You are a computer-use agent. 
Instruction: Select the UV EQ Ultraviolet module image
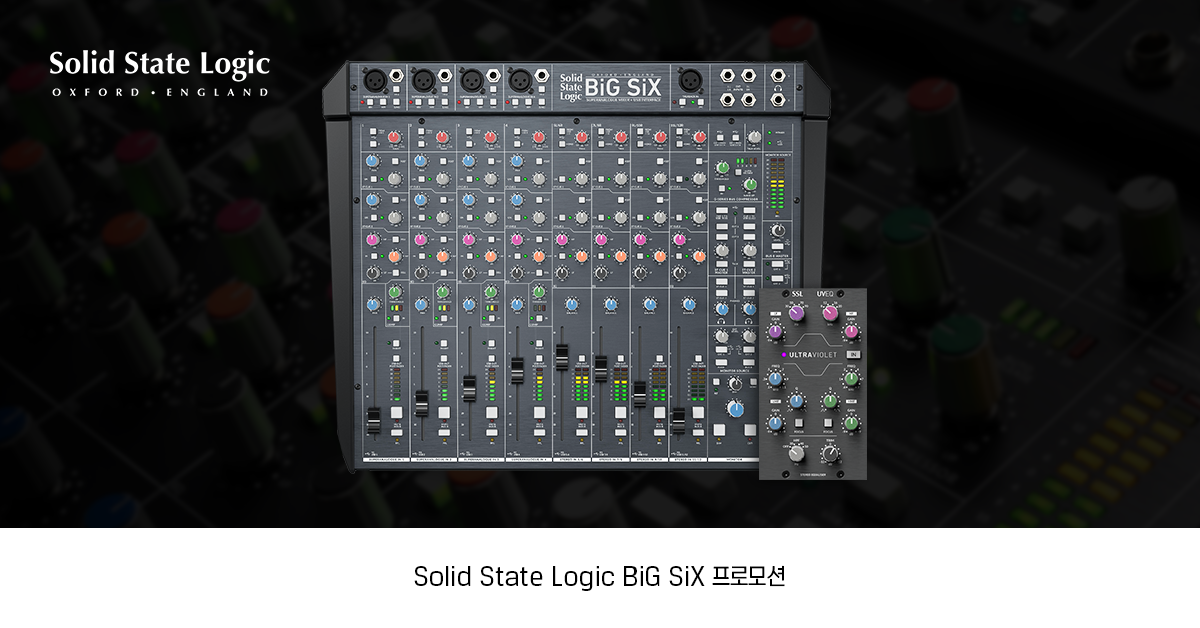(x=813, y=383)
